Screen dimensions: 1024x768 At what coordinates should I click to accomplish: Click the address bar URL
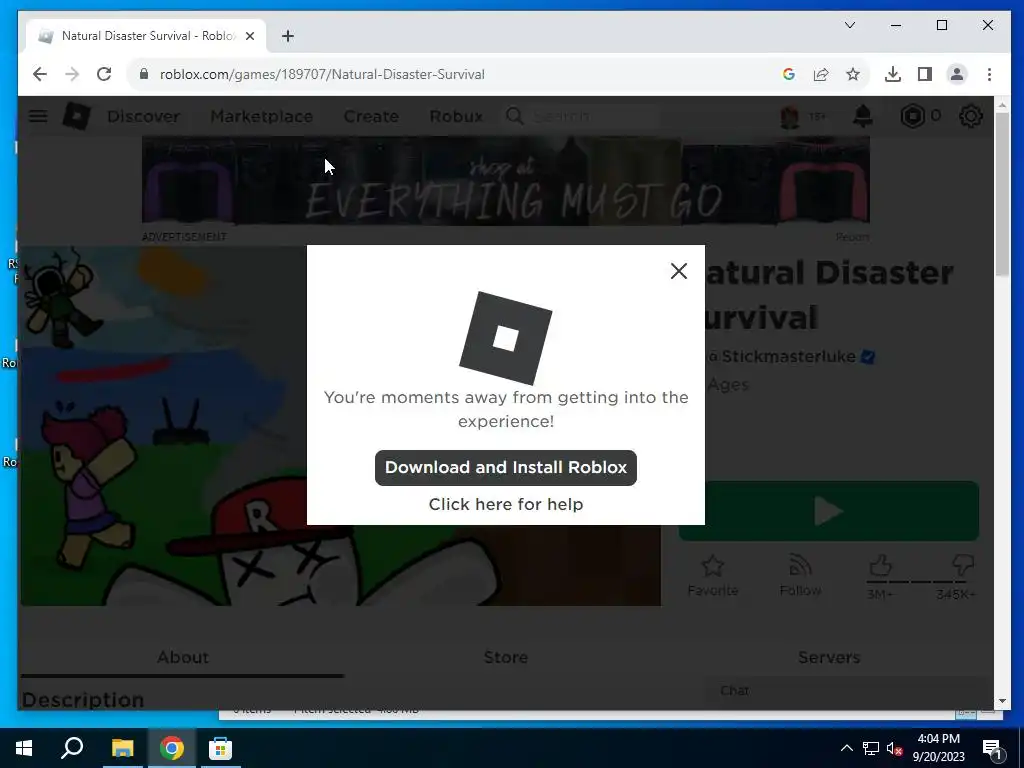point(322,74)
